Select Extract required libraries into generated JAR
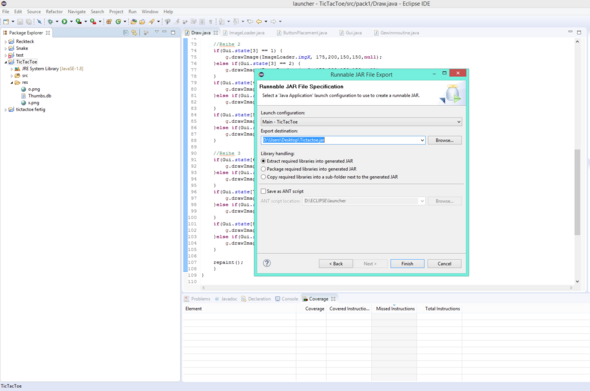The width and height of the screenshot is (590, 391). 263,161
